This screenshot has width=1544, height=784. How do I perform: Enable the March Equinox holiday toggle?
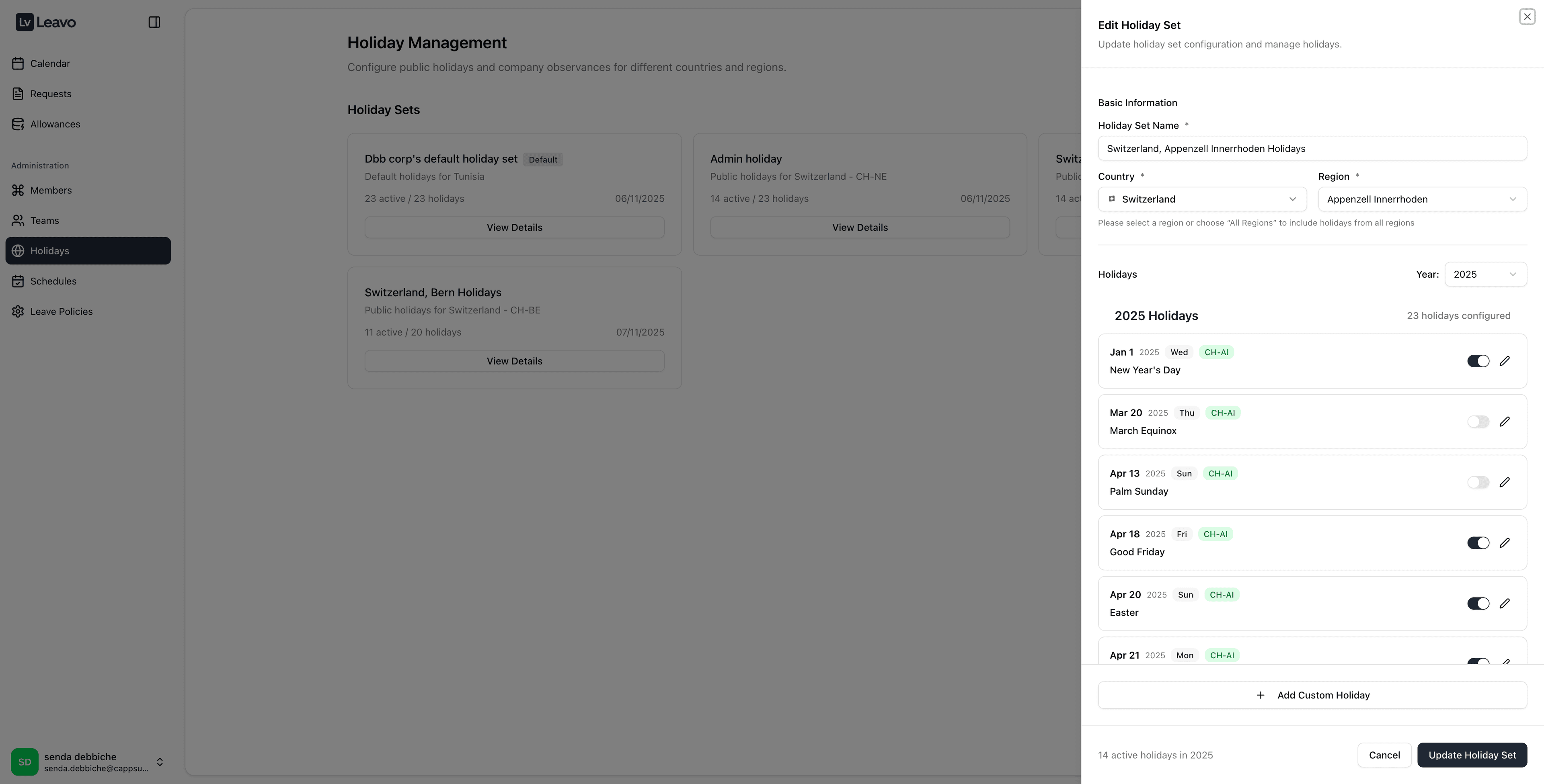point(1478,422)
